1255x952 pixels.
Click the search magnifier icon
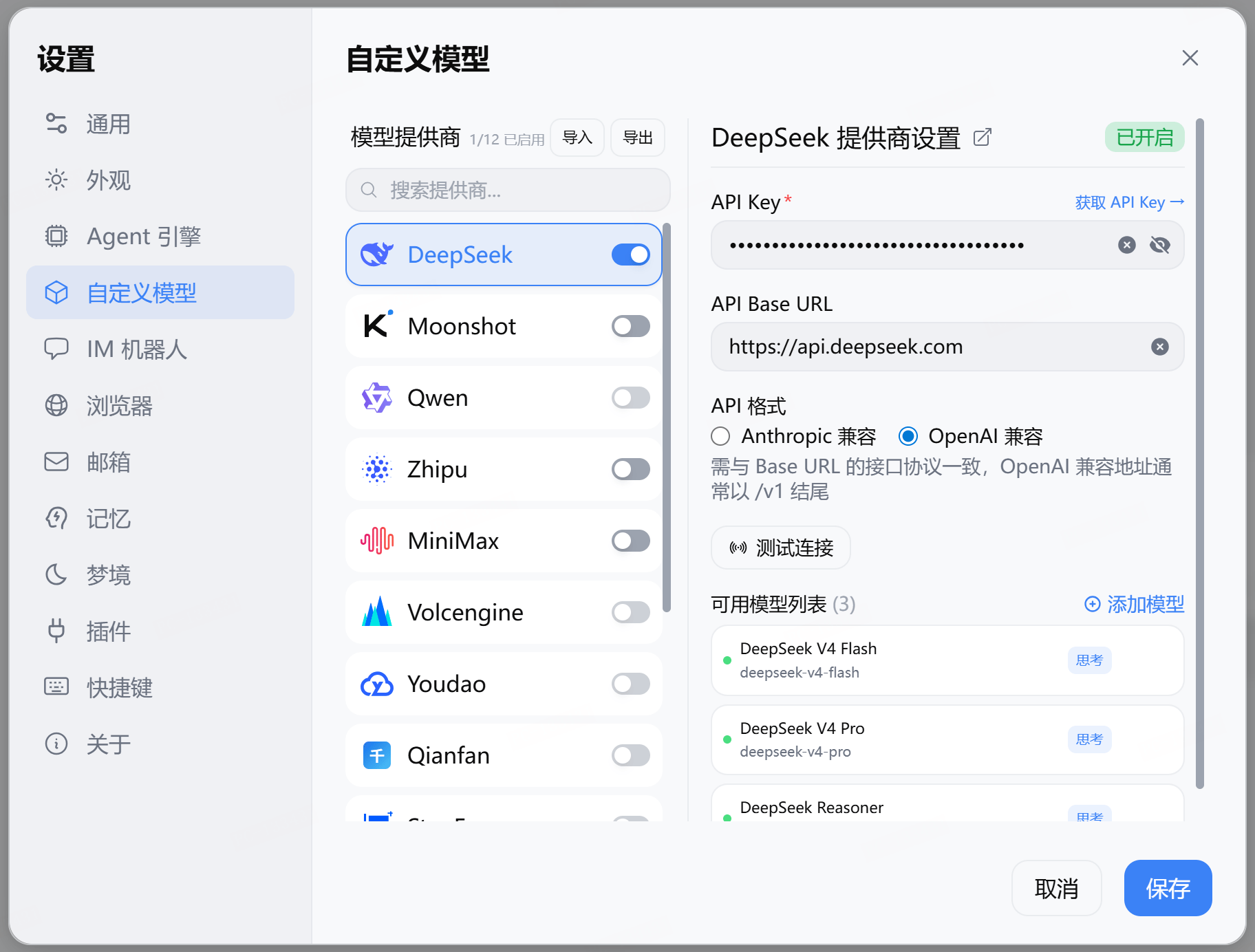click(x=369, y=190)
